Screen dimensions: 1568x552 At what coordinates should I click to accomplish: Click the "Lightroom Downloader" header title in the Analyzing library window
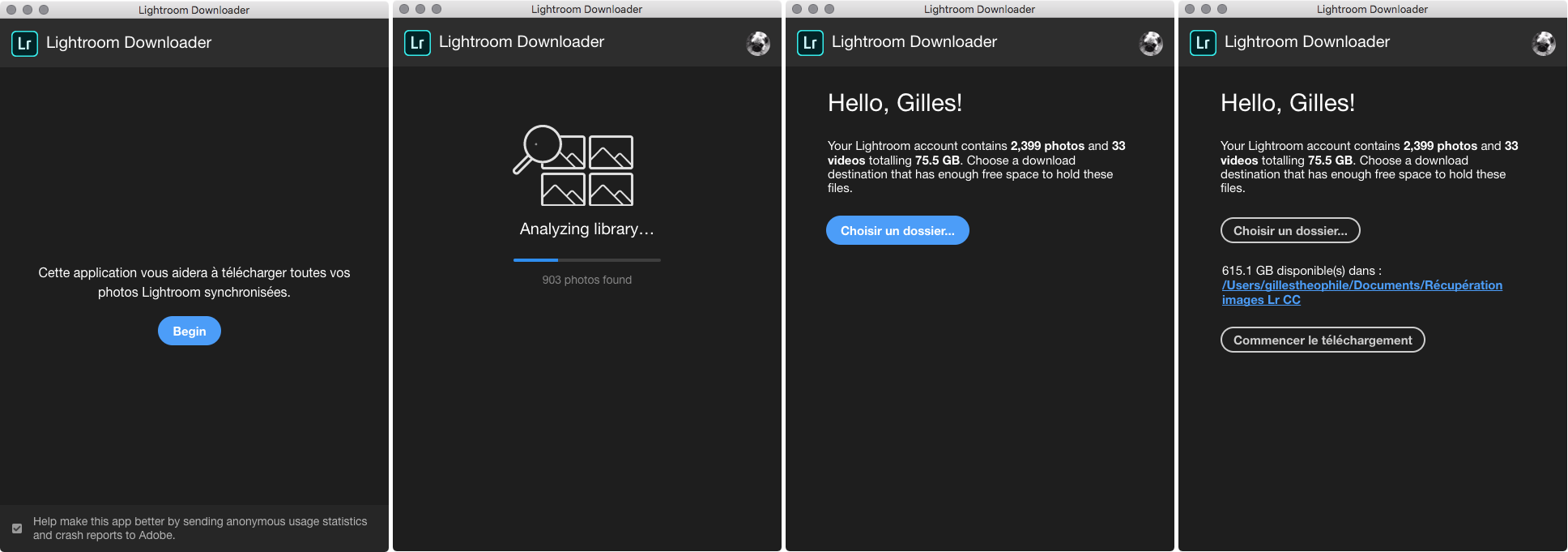[x=522, y=42]
